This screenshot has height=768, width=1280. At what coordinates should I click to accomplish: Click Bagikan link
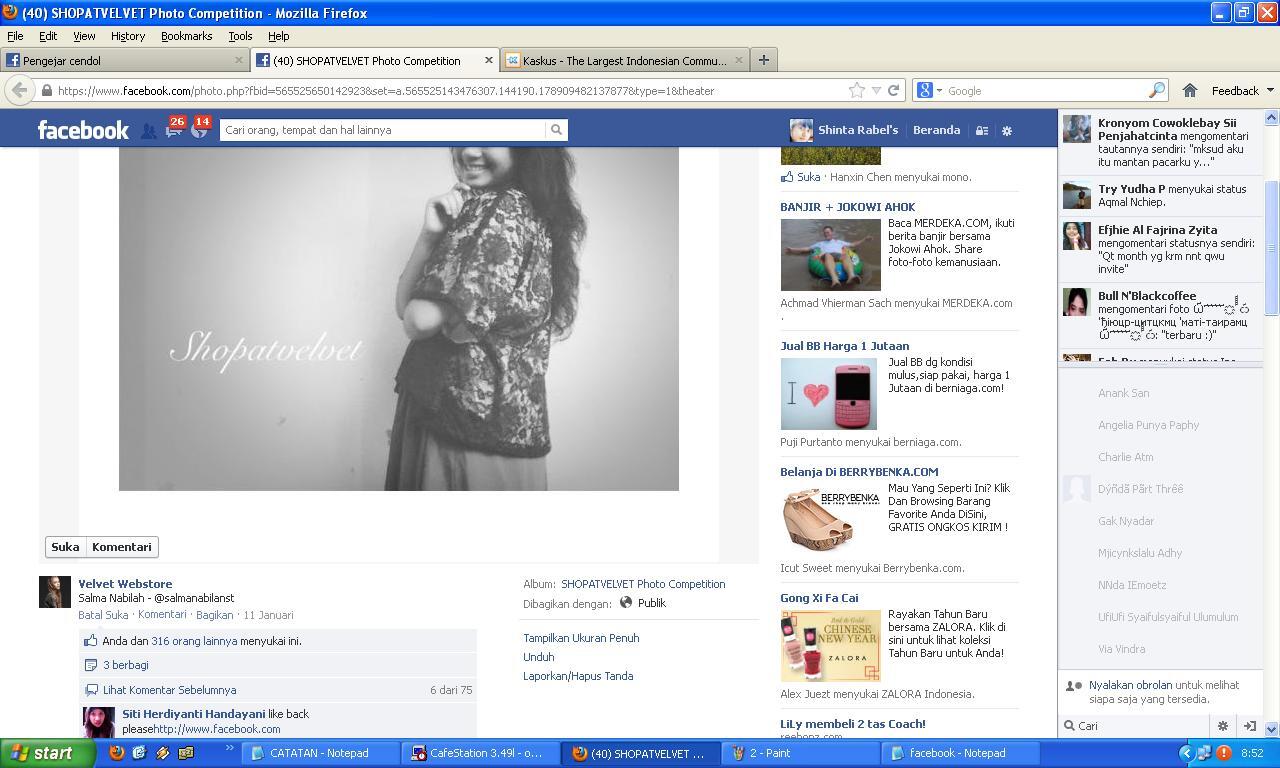coord(214,615)
